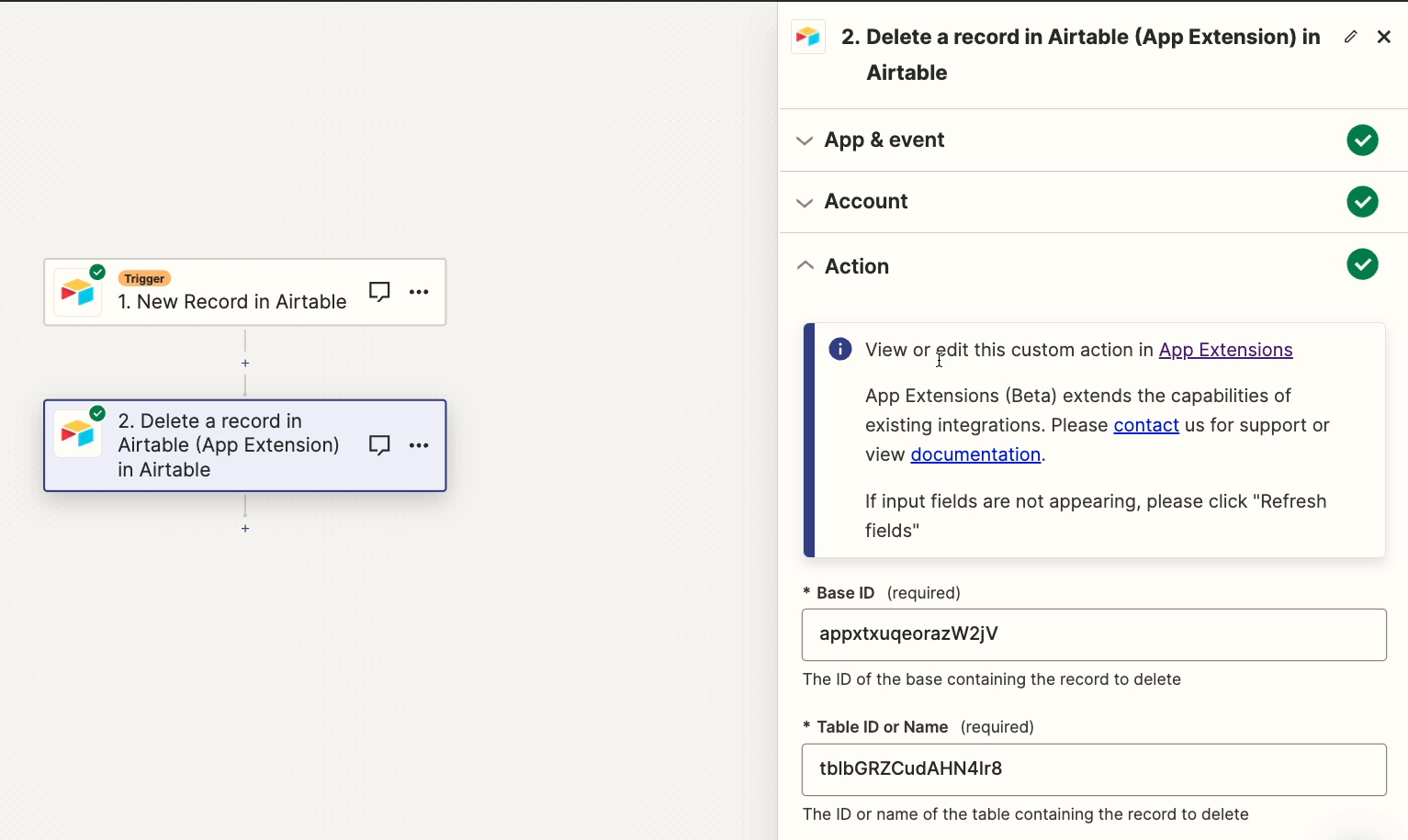Click the Table ID or Name field

1094,769
